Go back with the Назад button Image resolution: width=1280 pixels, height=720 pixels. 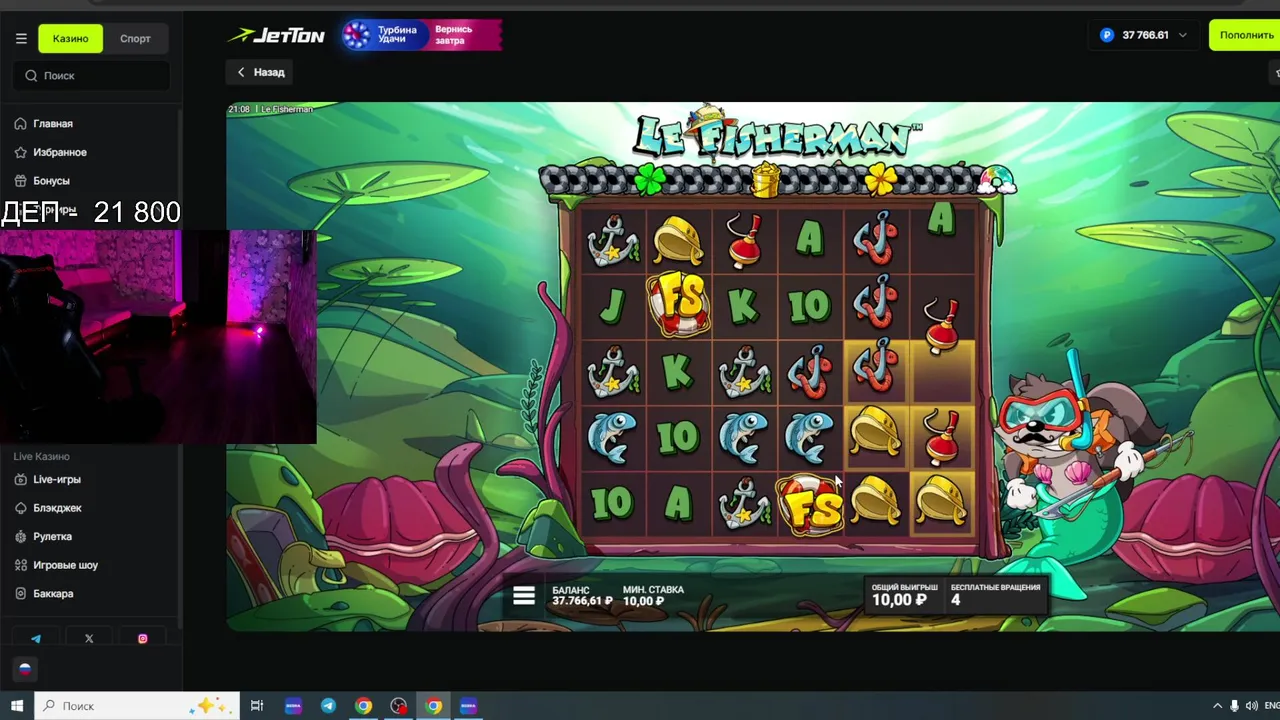[261, 72]
